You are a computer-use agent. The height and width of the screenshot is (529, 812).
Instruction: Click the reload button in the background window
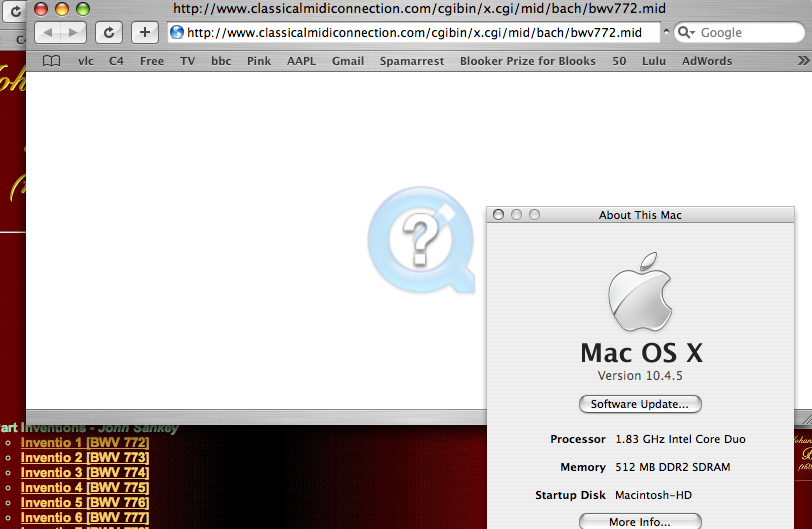(16, 11)
